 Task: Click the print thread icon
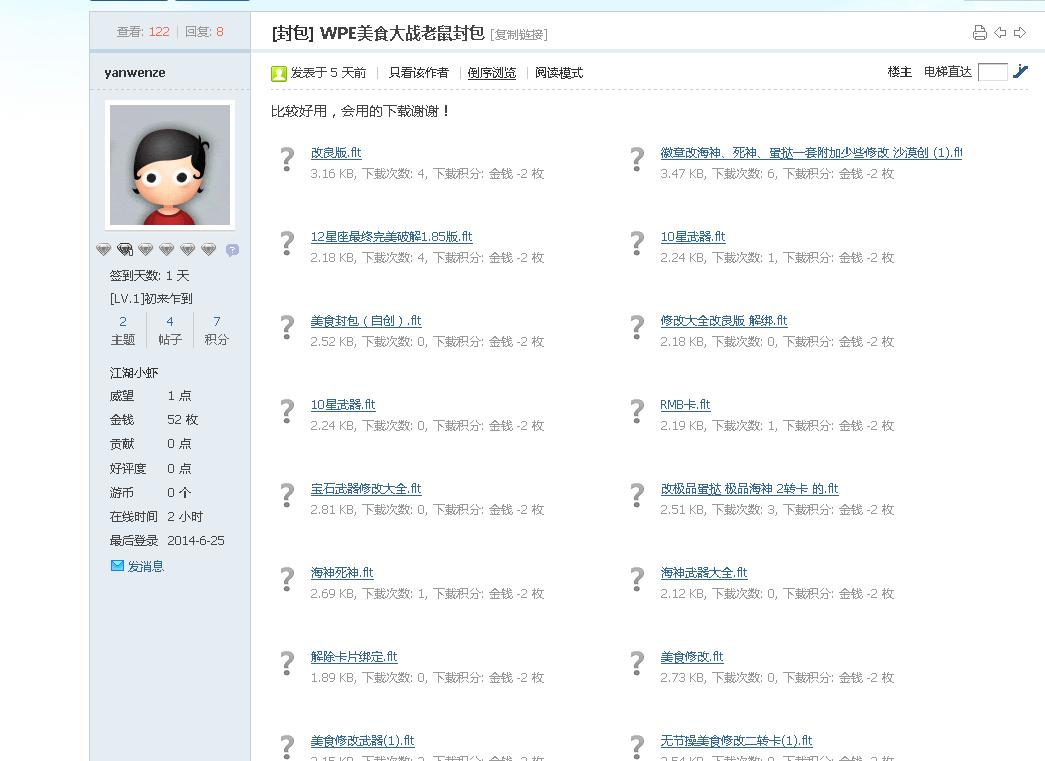(979, 33)
